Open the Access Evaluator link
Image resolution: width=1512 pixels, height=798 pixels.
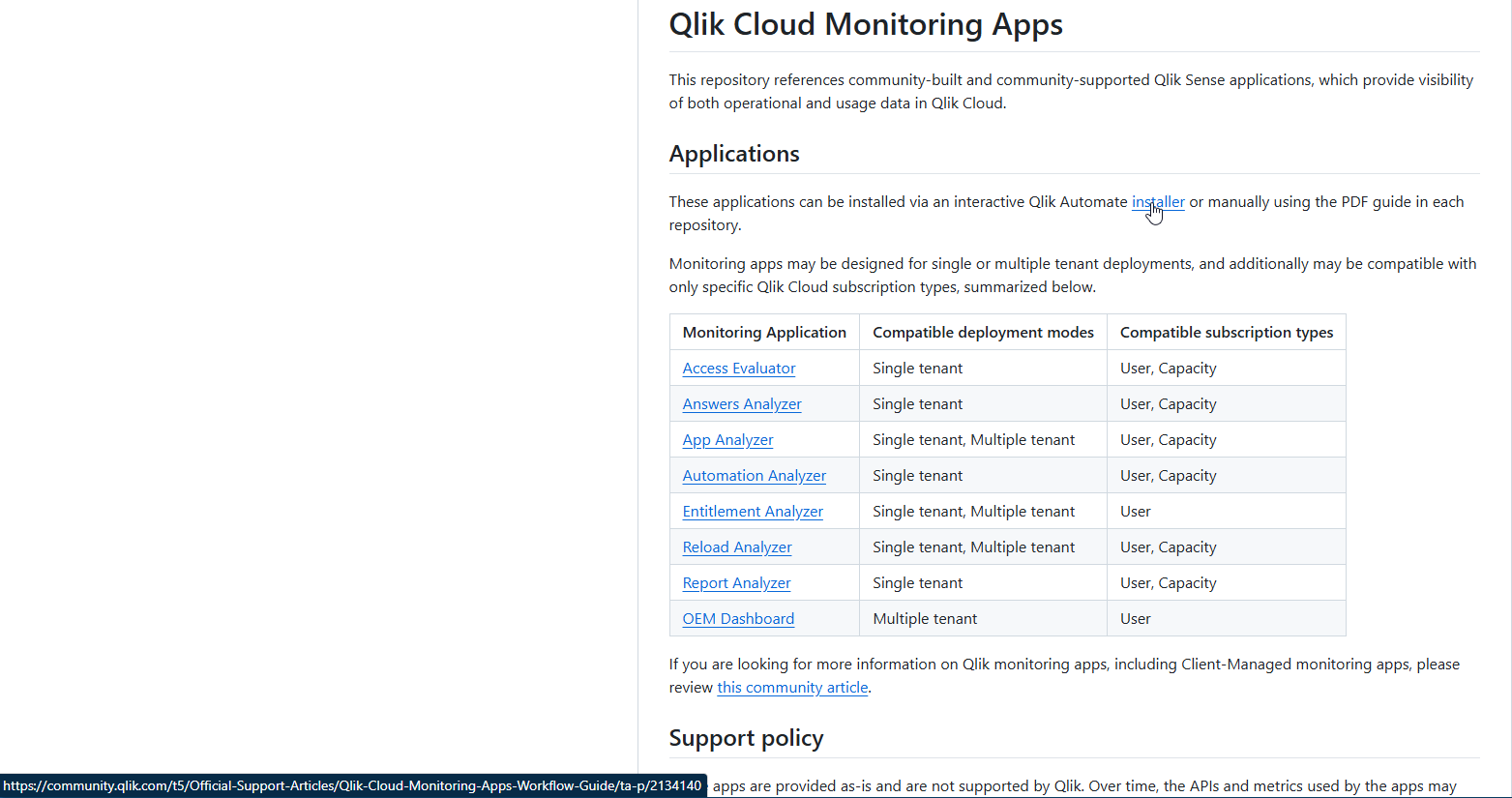(x=739, y=369)
